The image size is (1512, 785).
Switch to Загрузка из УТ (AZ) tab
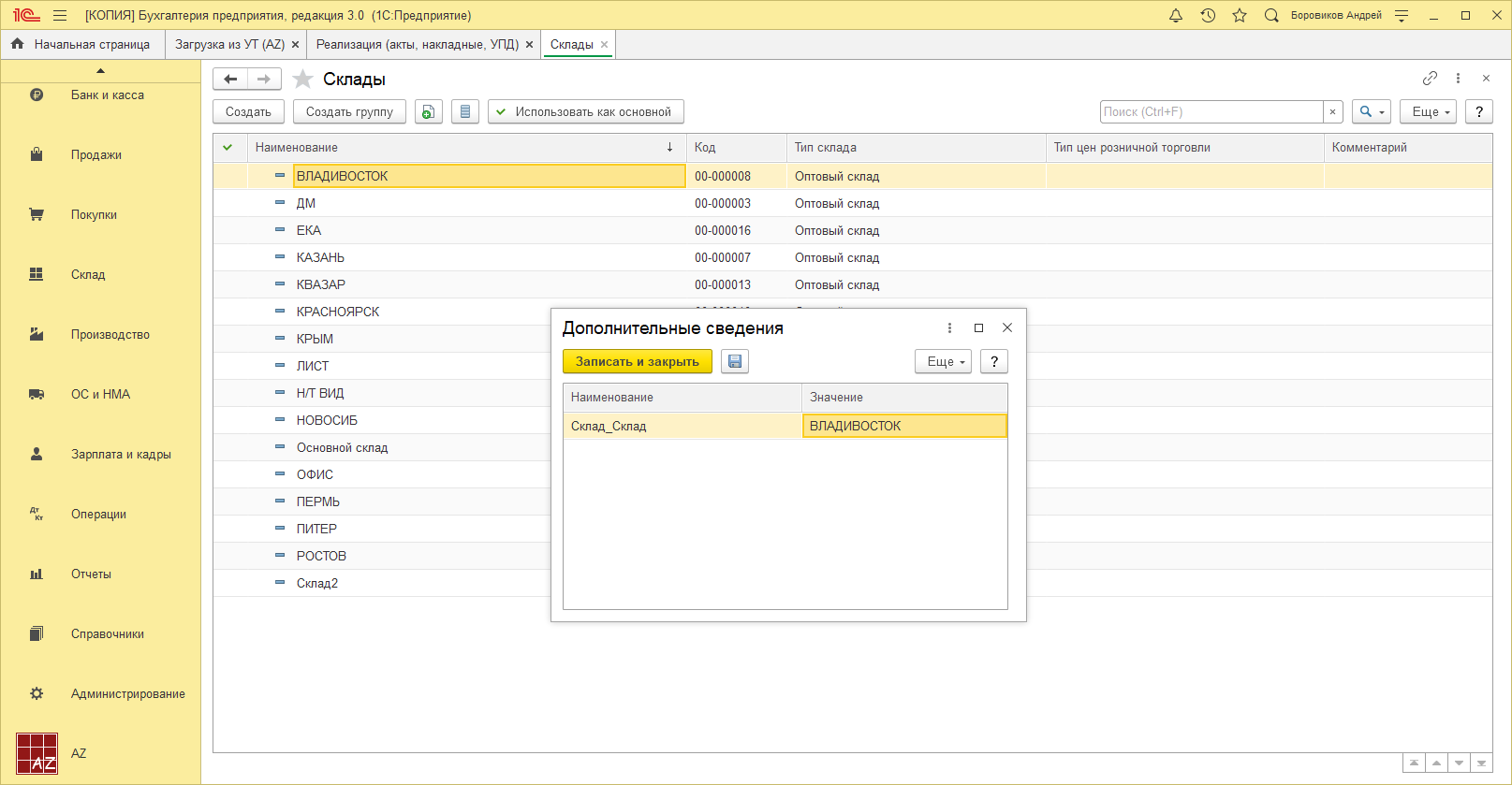(229, 44)
